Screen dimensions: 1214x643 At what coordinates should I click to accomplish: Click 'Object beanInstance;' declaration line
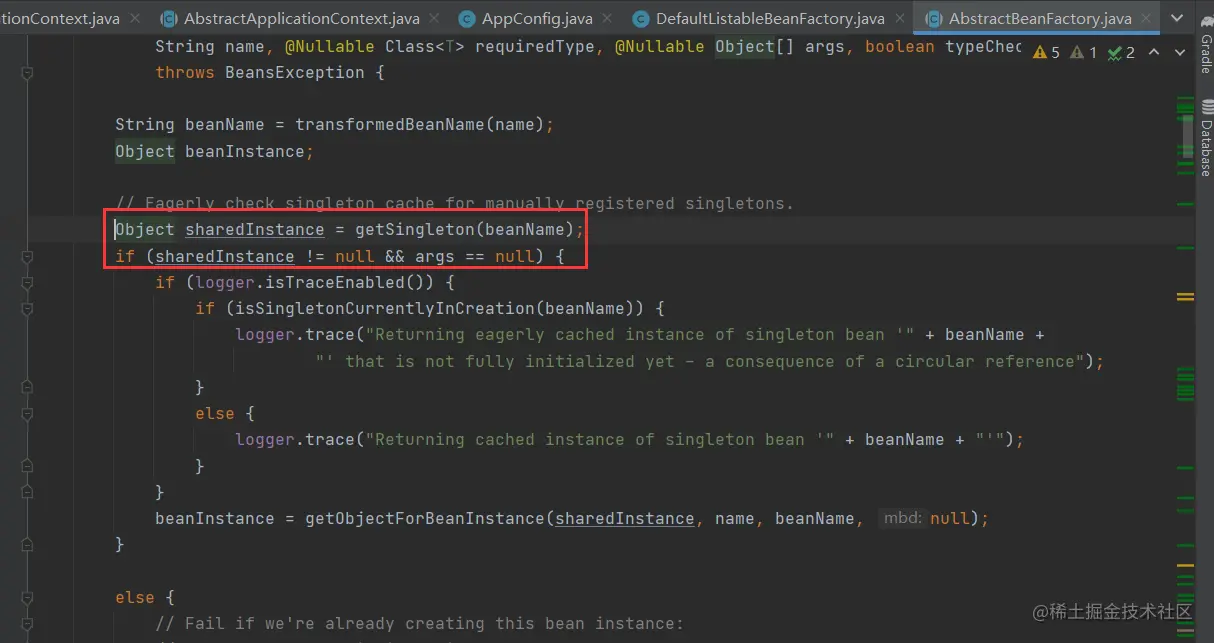point(214,152)
